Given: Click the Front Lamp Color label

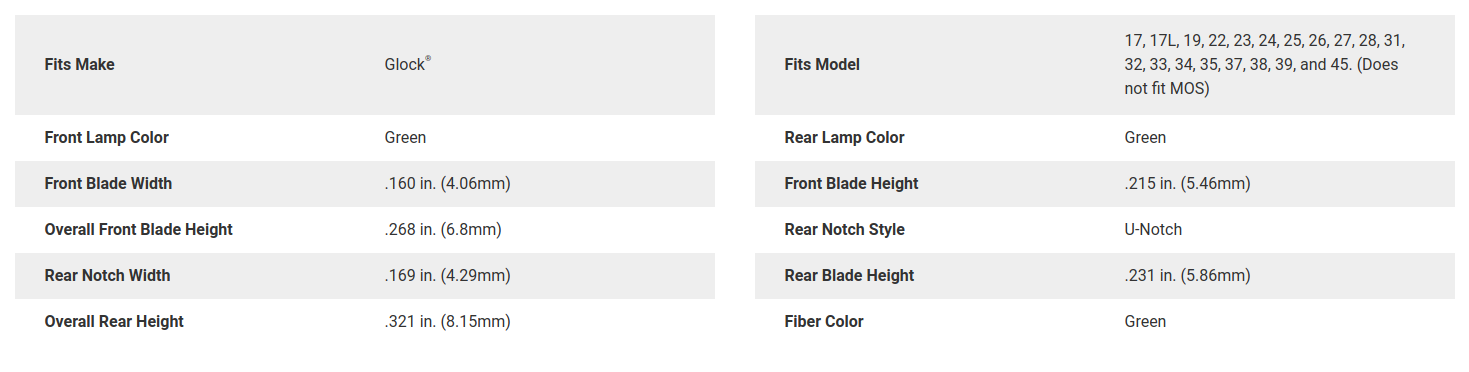Looking at the screenshot, I should pos(107,138).
